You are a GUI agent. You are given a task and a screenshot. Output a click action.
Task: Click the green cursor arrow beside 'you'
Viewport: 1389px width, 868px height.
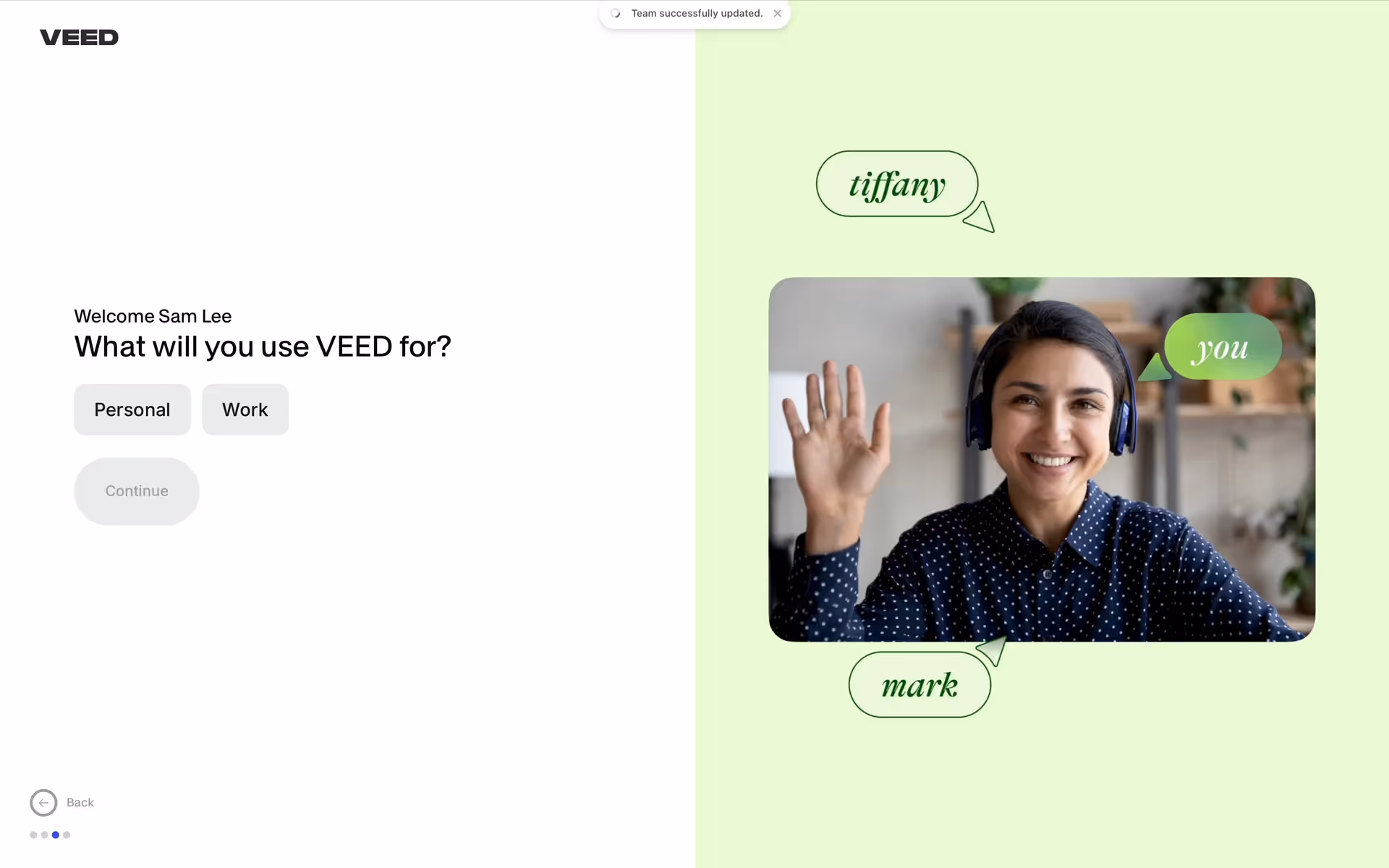click(x=1155, y=368)
